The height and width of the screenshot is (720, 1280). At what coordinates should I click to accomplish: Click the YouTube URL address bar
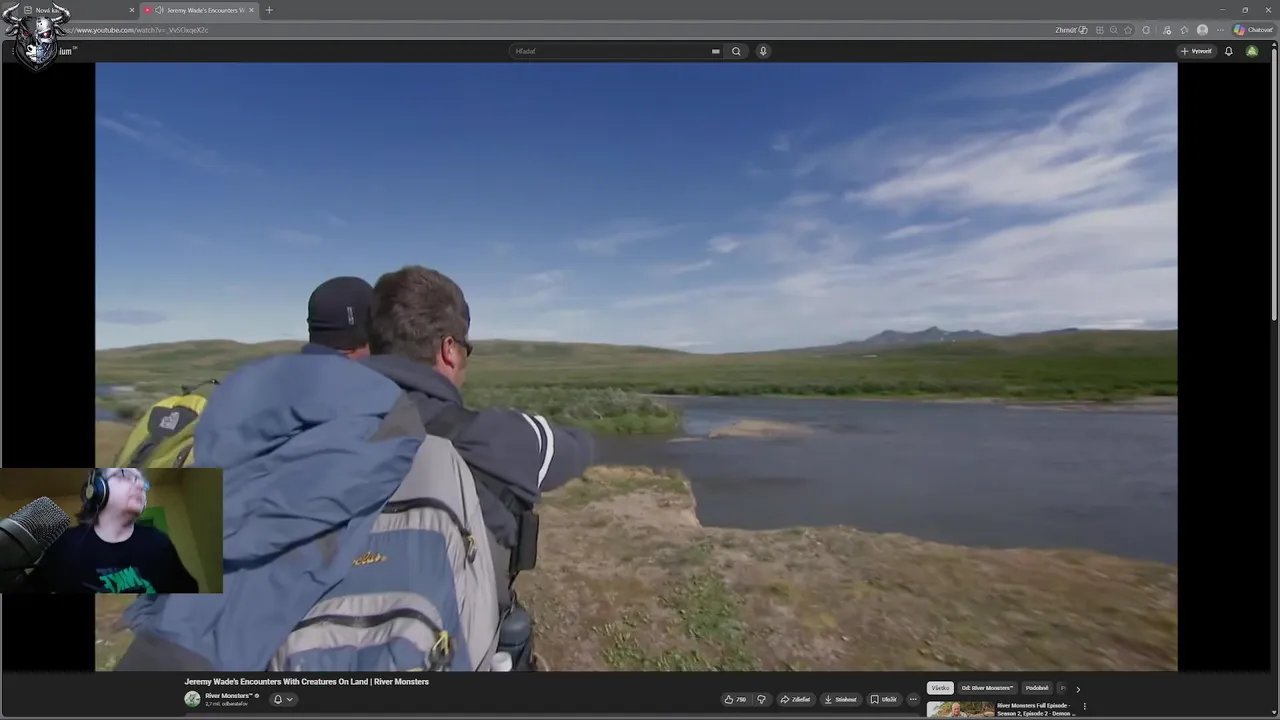click(x=560, y=30)
